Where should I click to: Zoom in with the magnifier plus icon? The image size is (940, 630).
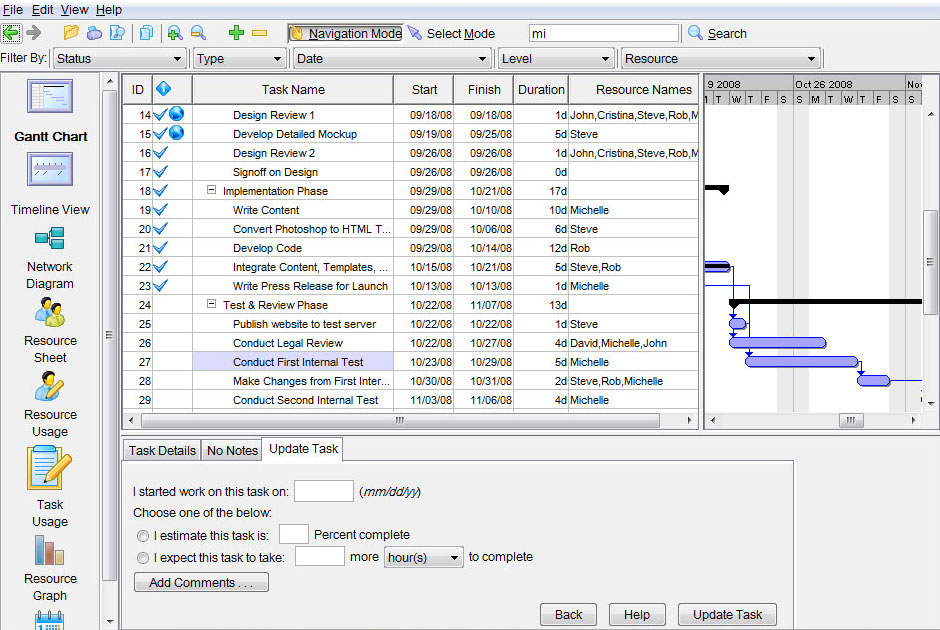(x=175, y=33)
